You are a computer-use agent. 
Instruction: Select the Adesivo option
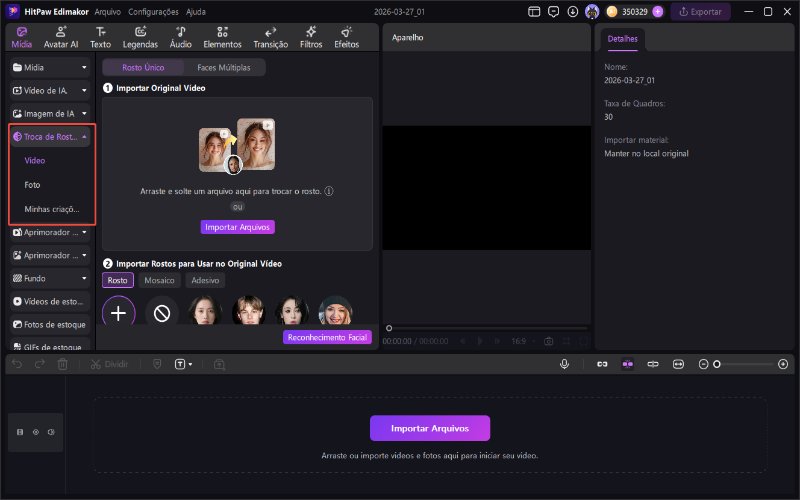(x=206, y=281)
